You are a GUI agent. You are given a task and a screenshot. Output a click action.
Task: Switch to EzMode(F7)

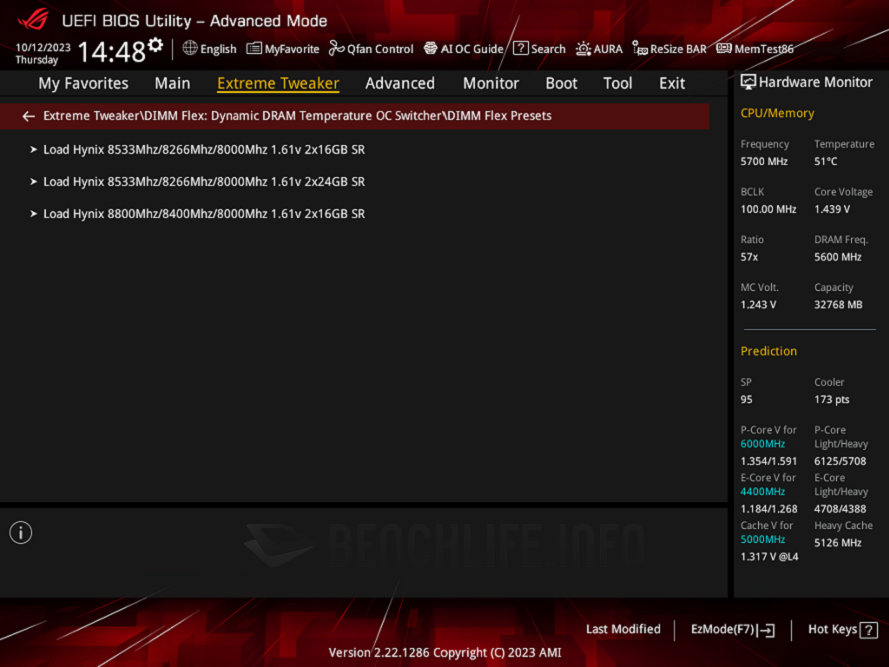coord(732,629)
